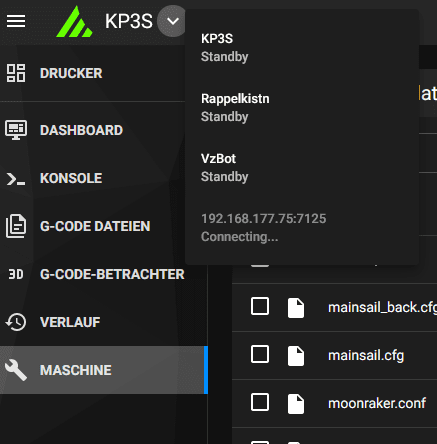
Task: Select the moonraker.conf checkbox
Action: click(260, 402)
